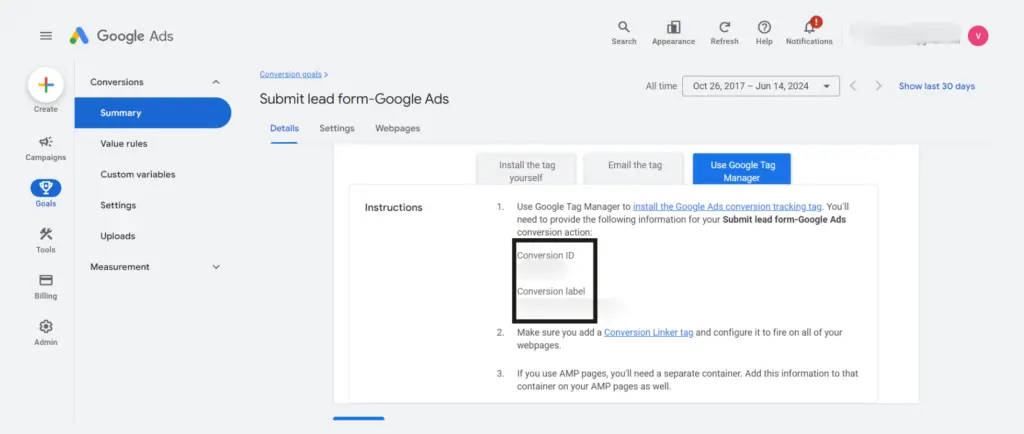The image size is (1024, 434).
Task: Open the hamburger main menu
Action: tap(46, 36)
